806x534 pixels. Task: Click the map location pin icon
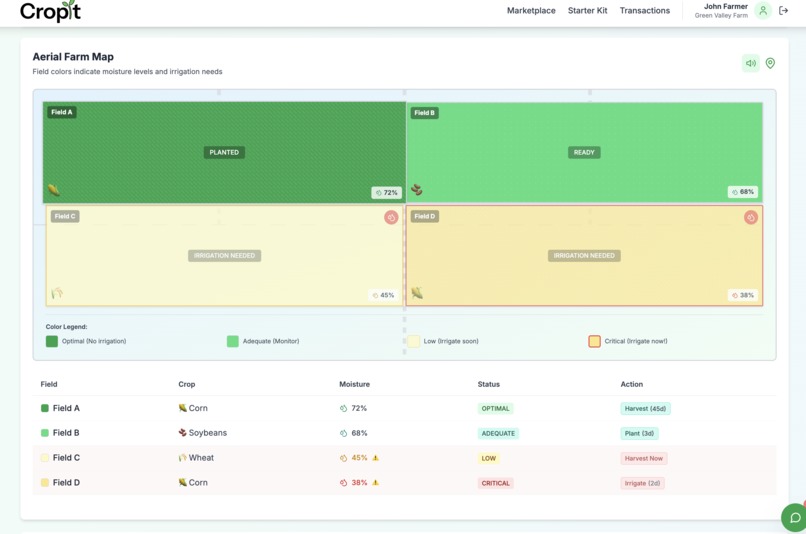pos(770,63)
